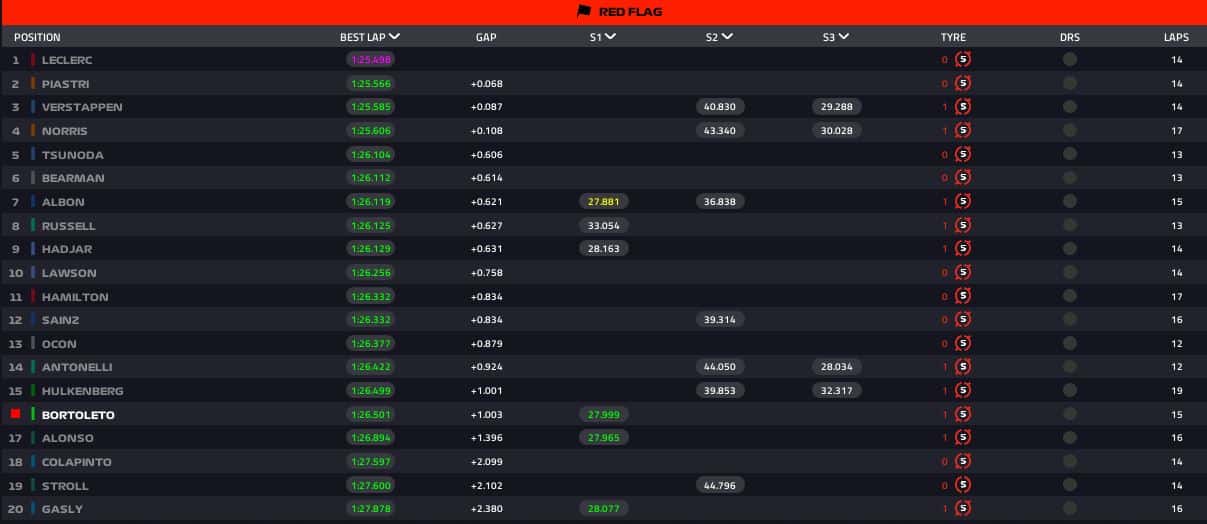This screenshot has width=1207, height=524.
Task: Click Gasly's gap value +2.380
Action: [x=486, y=510]
